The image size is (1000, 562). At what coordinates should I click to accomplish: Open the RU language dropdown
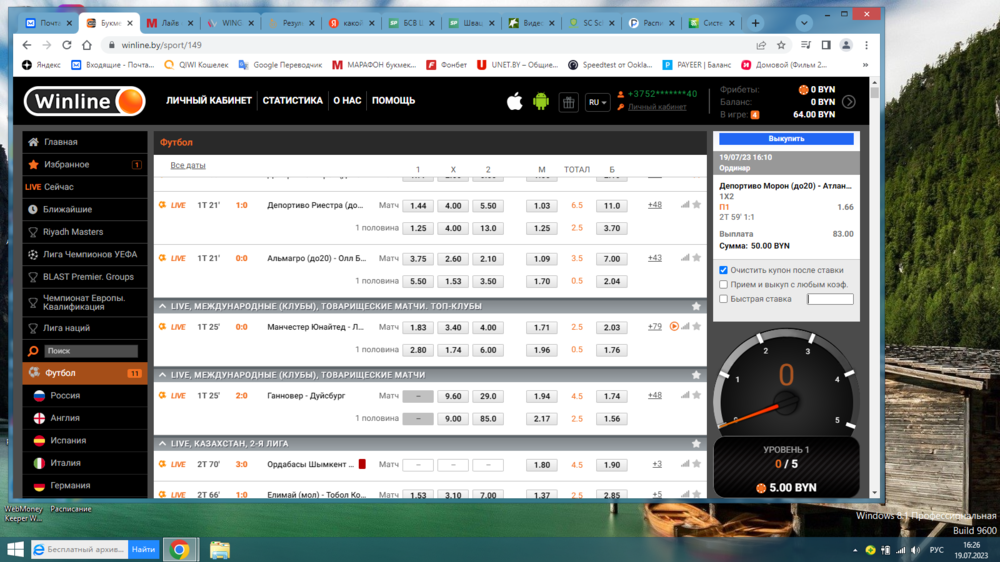click(597, 102)
